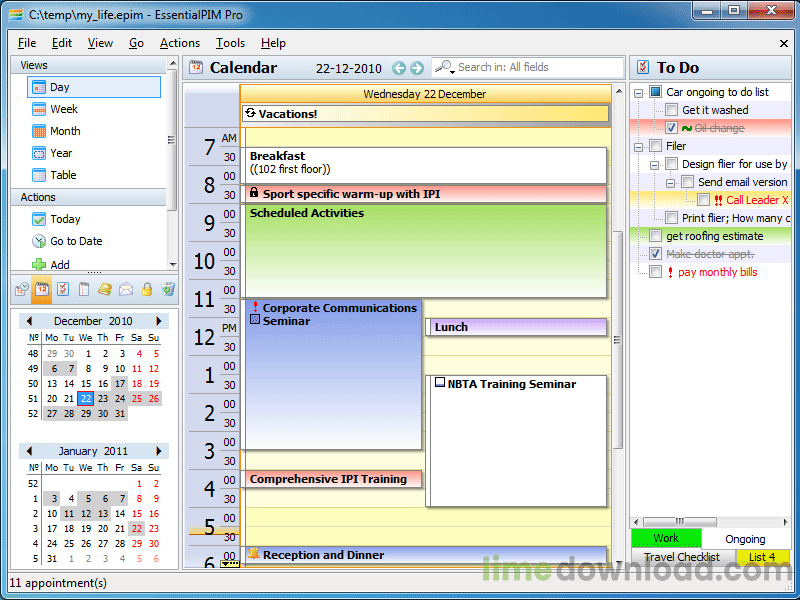Viewport: 800px width, 600px height.
Task: Go to next month from December 2010
Action: tap(159, 321)
